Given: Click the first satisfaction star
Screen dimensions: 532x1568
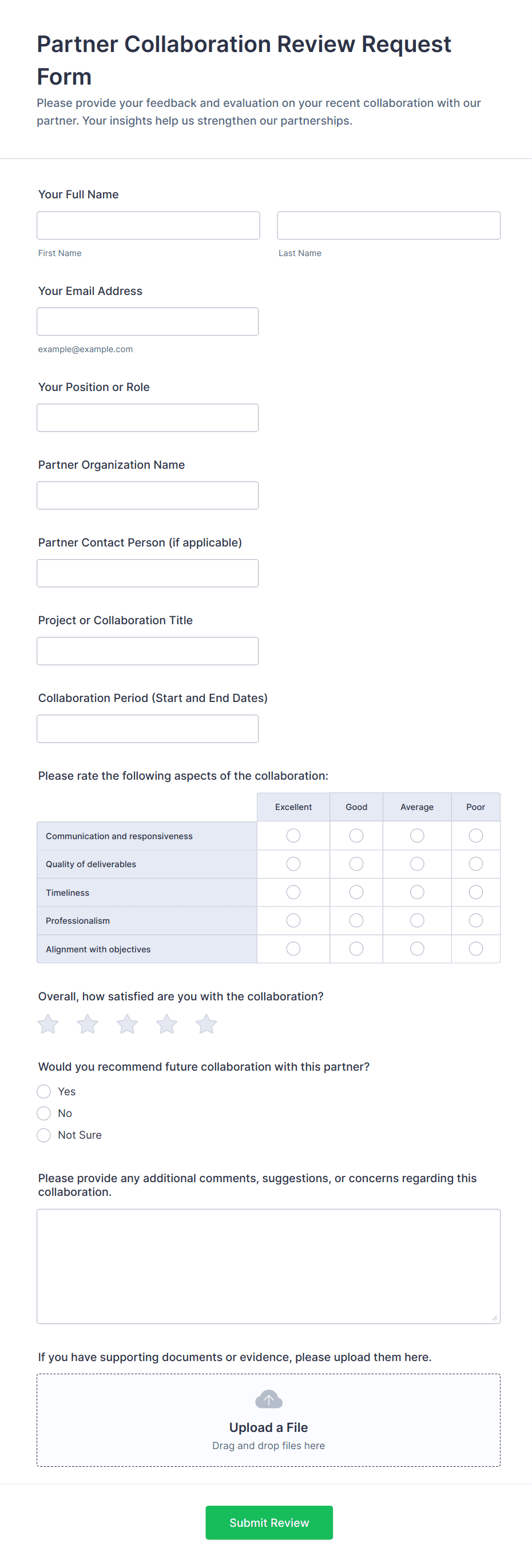Looking at the screenshot, I should 48,1024.
